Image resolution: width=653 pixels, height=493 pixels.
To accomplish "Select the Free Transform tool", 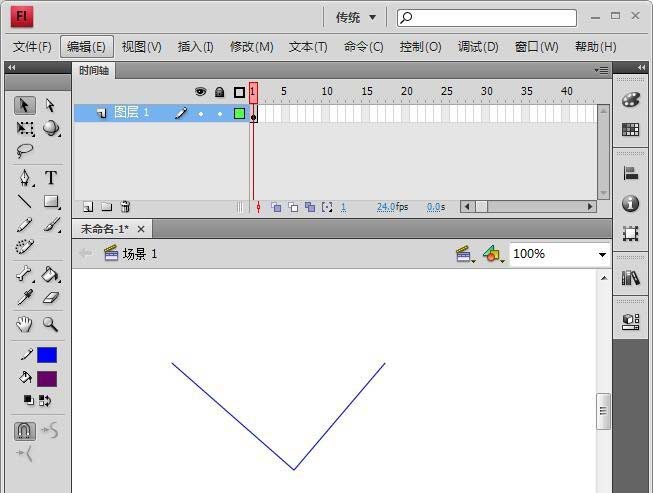I will [25, 128].
